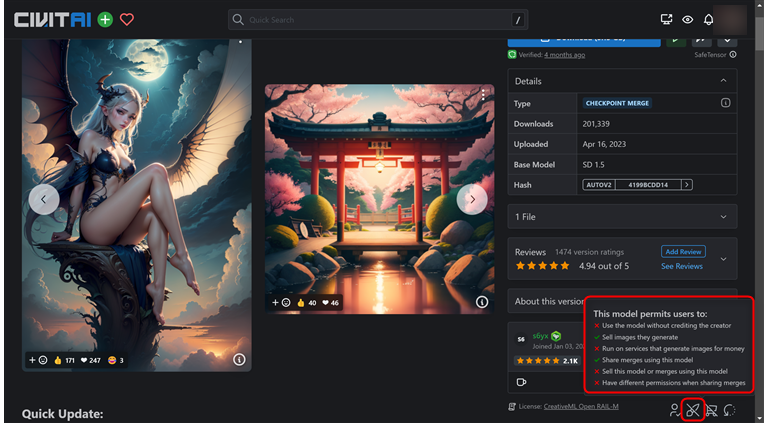
Task: Open the CreativeML Open RAIL-M license link
Action: click(586, 407)
